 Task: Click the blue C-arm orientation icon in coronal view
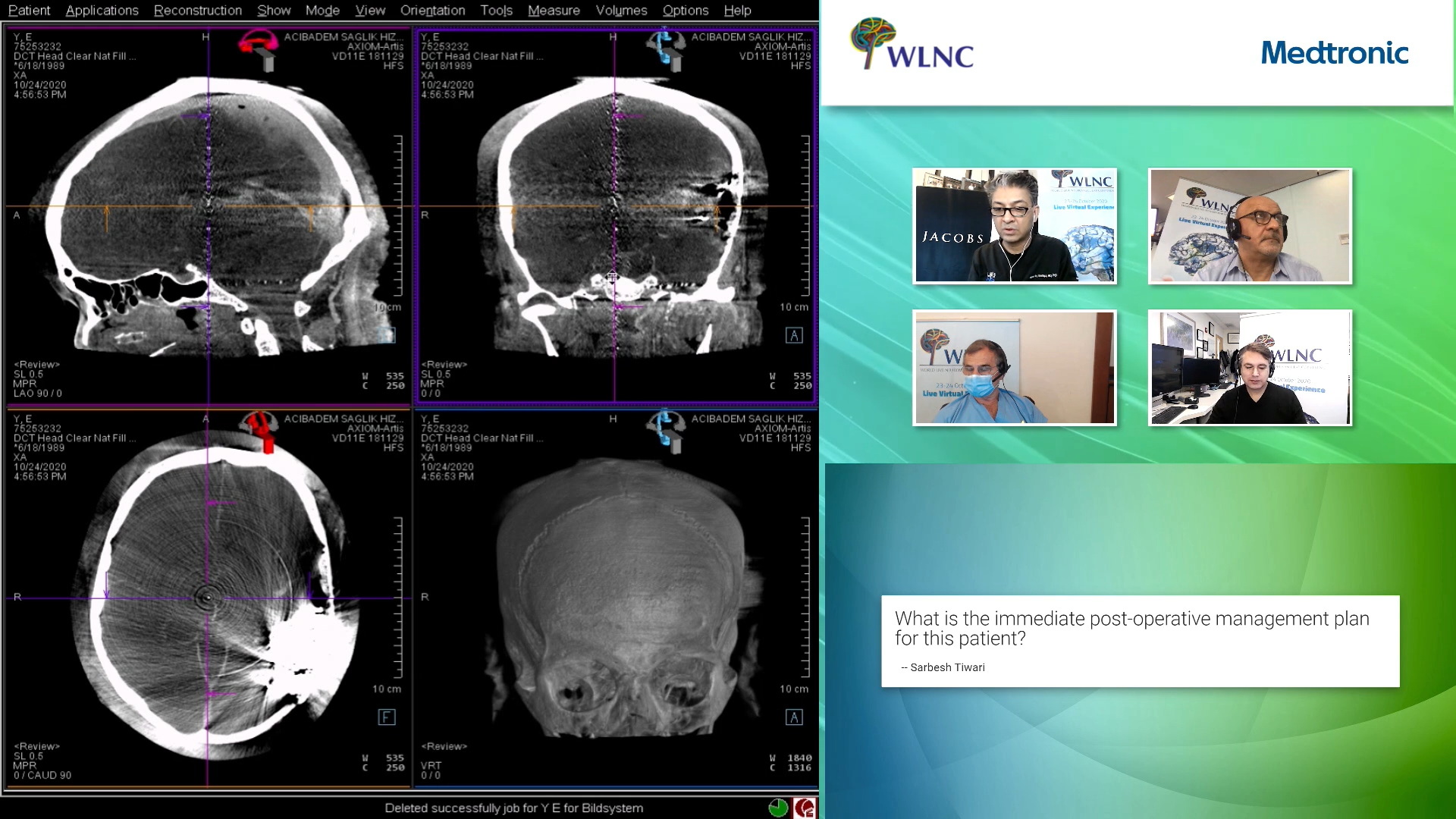tap(667, 49)
